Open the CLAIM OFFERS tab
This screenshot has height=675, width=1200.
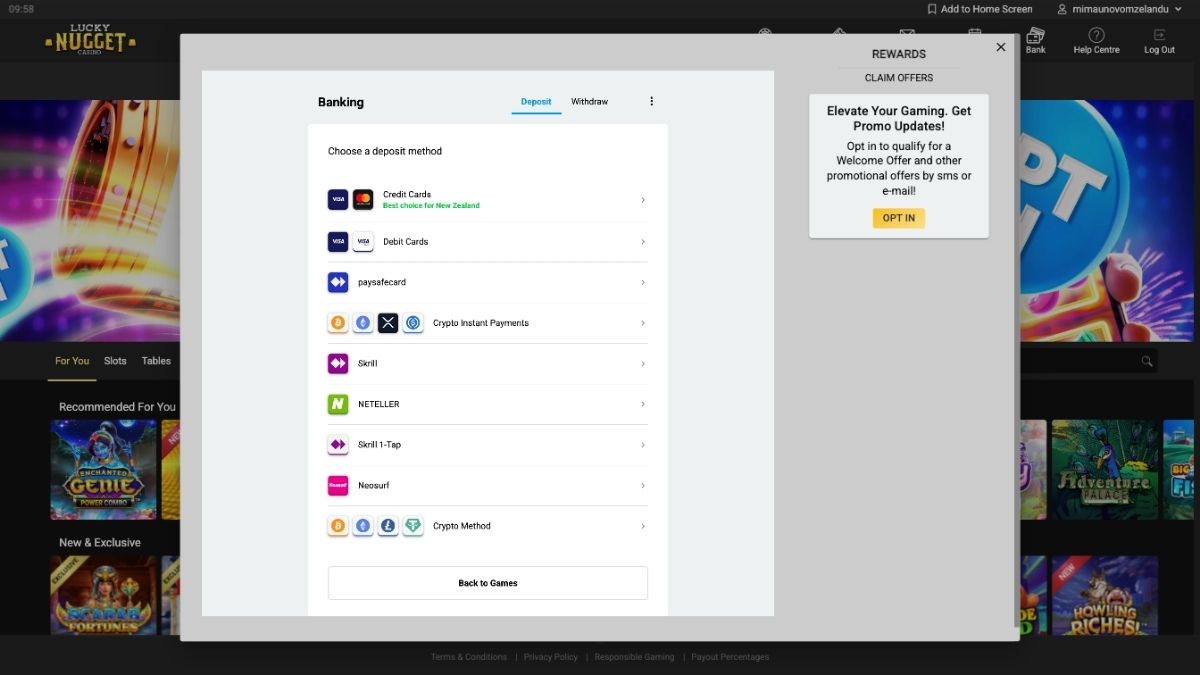[x=899, y=77]
